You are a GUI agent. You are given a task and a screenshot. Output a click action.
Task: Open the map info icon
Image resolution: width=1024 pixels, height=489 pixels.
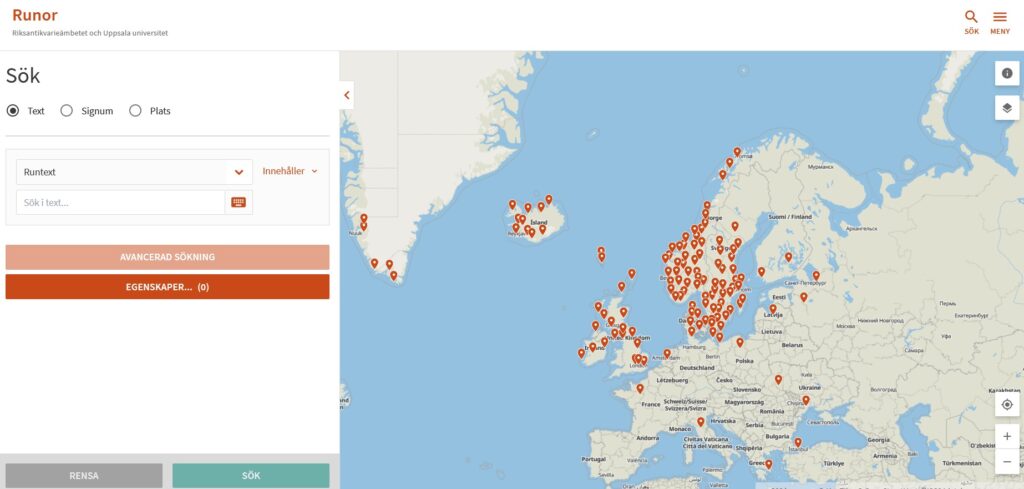click(1007, 74)
